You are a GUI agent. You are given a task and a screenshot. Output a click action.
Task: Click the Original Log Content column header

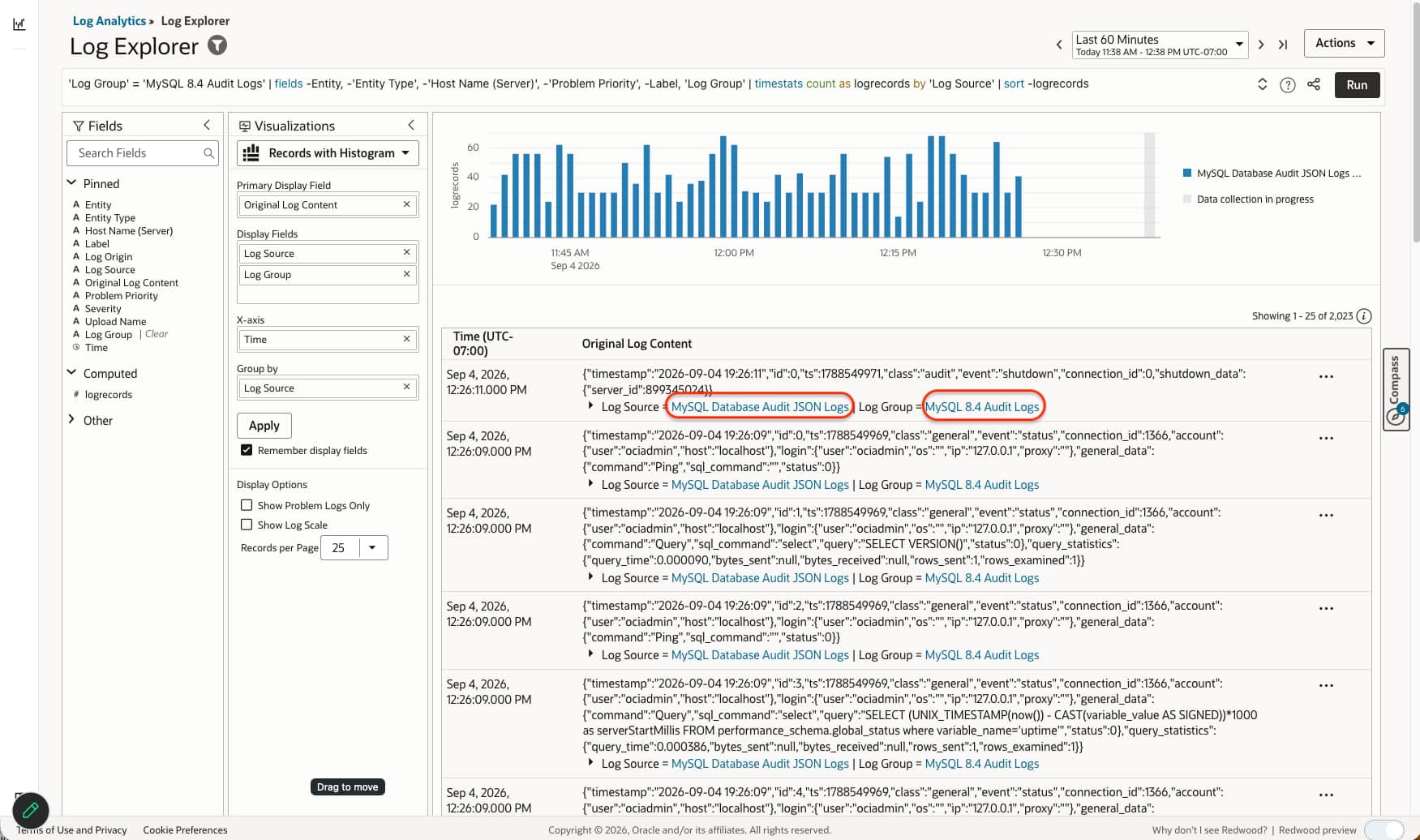pos(637,344)
